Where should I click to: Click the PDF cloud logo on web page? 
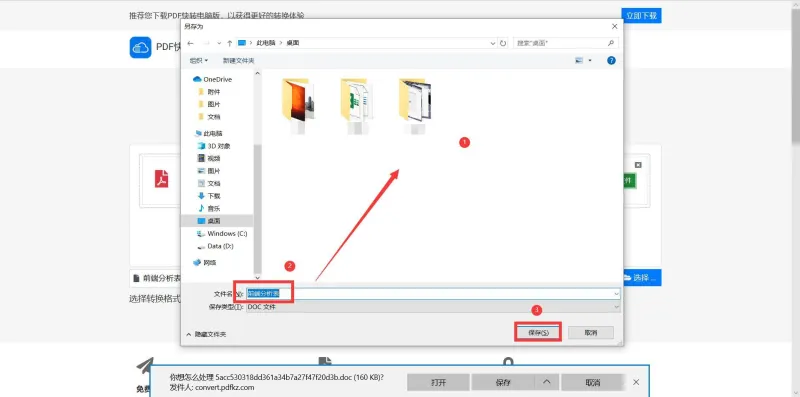coord(140,47)
